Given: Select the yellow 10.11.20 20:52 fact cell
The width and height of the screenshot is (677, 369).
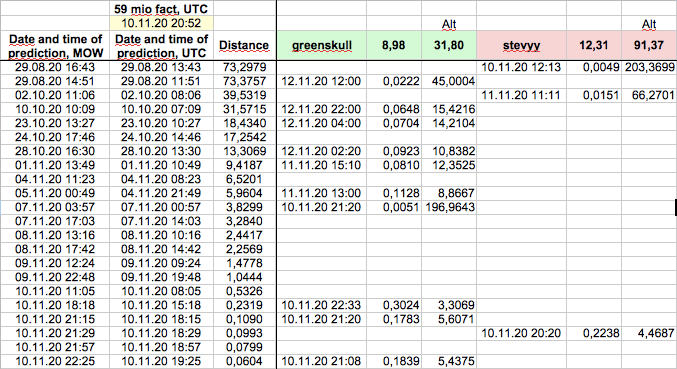Looking at the screenshot, I should (161, 23).
